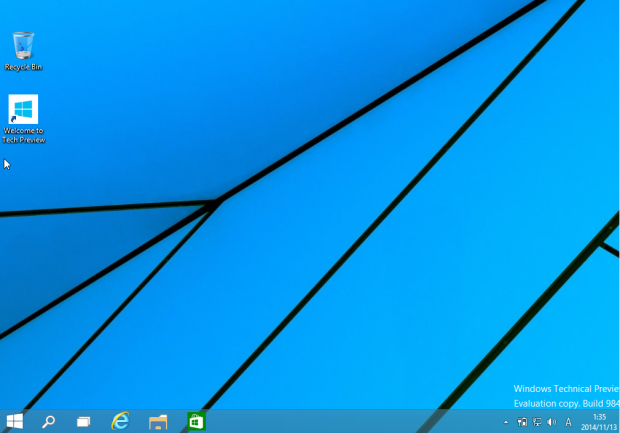Open File Explorer from taskbar
The width and height of the screenshot is (620, 433).
tap(158, 422)
